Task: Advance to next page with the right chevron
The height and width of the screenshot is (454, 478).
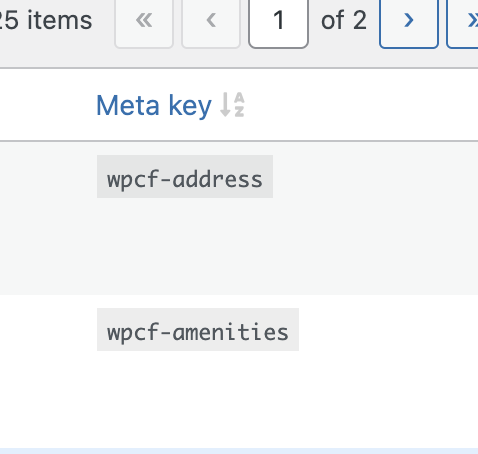Action: 409,21
